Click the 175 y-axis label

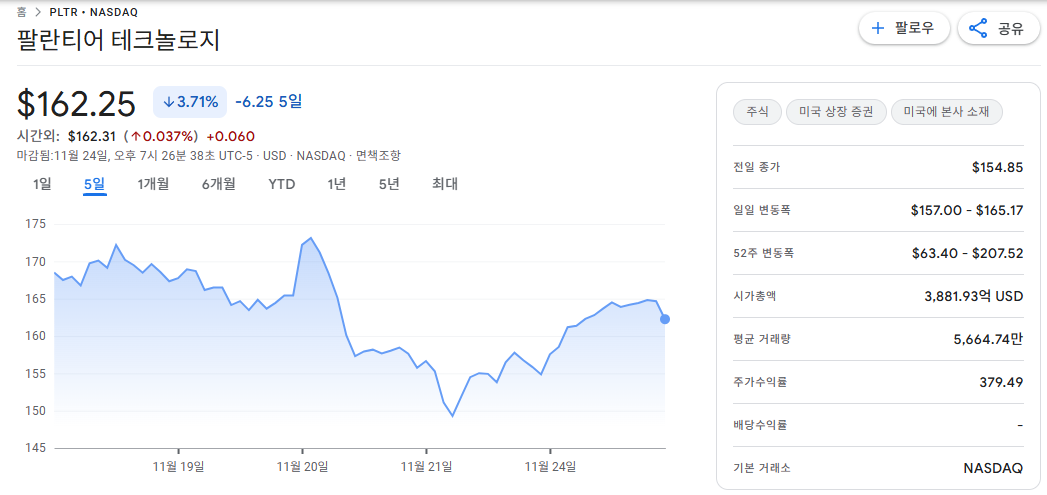pos(36,224)
